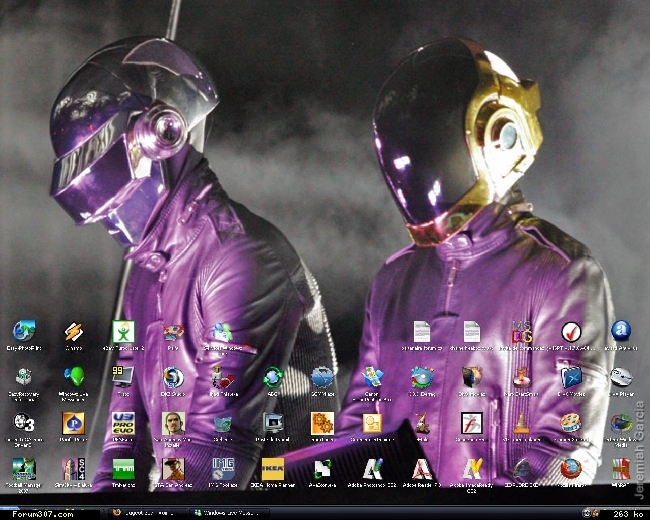Launch Winamp from the lightning bolt icon
This screenshot has width=650, height=520.
[73, 332]
